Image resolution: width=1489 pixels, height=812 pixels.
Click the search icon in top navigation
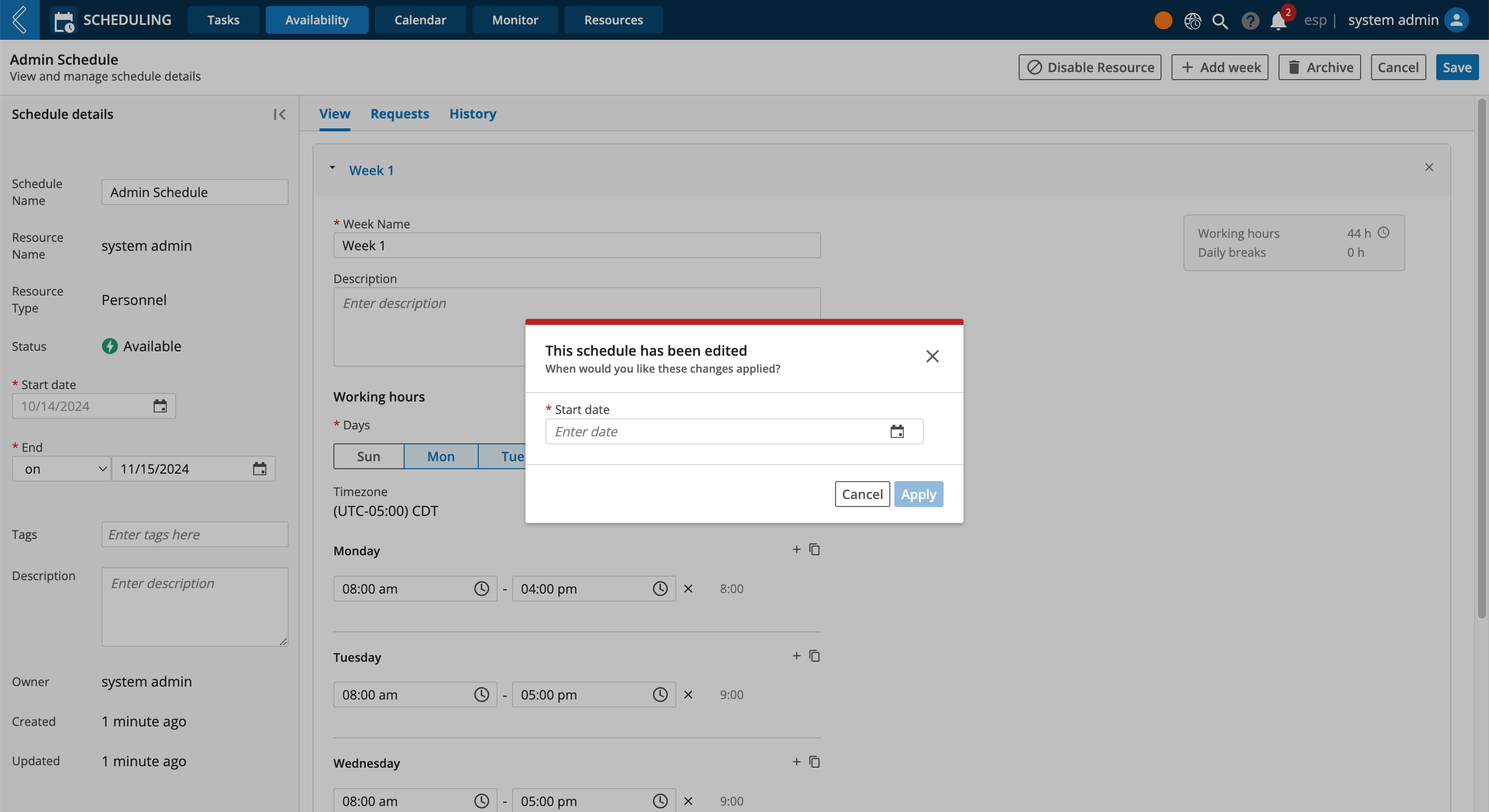[1220, 19]
